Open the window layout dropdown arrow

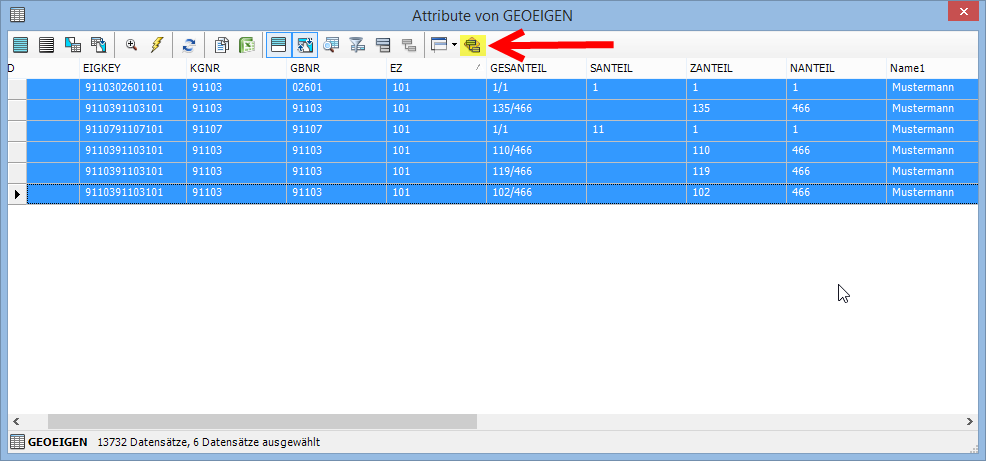click(454, 45)
